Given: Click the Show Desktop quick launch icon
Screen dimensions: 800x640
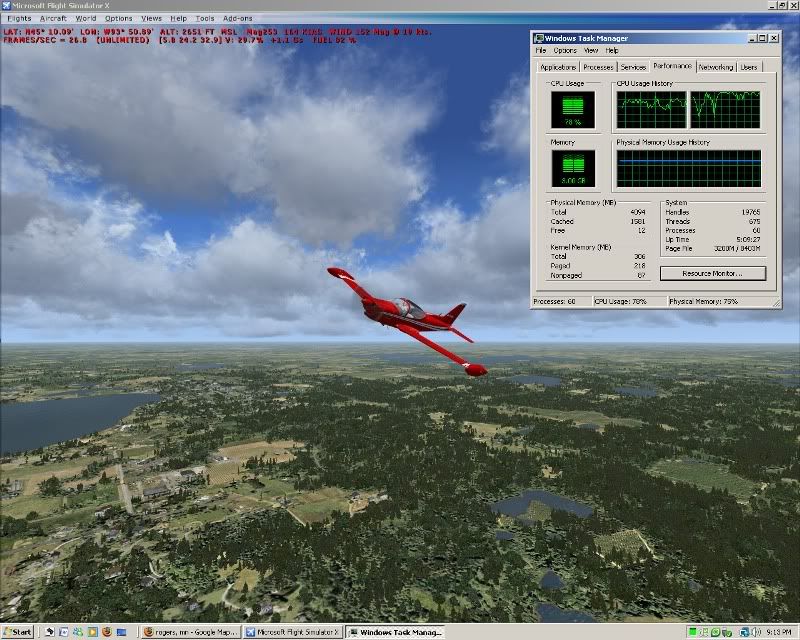Looking at the screenshot, I should pyautogui.click(x=64, y=632).
